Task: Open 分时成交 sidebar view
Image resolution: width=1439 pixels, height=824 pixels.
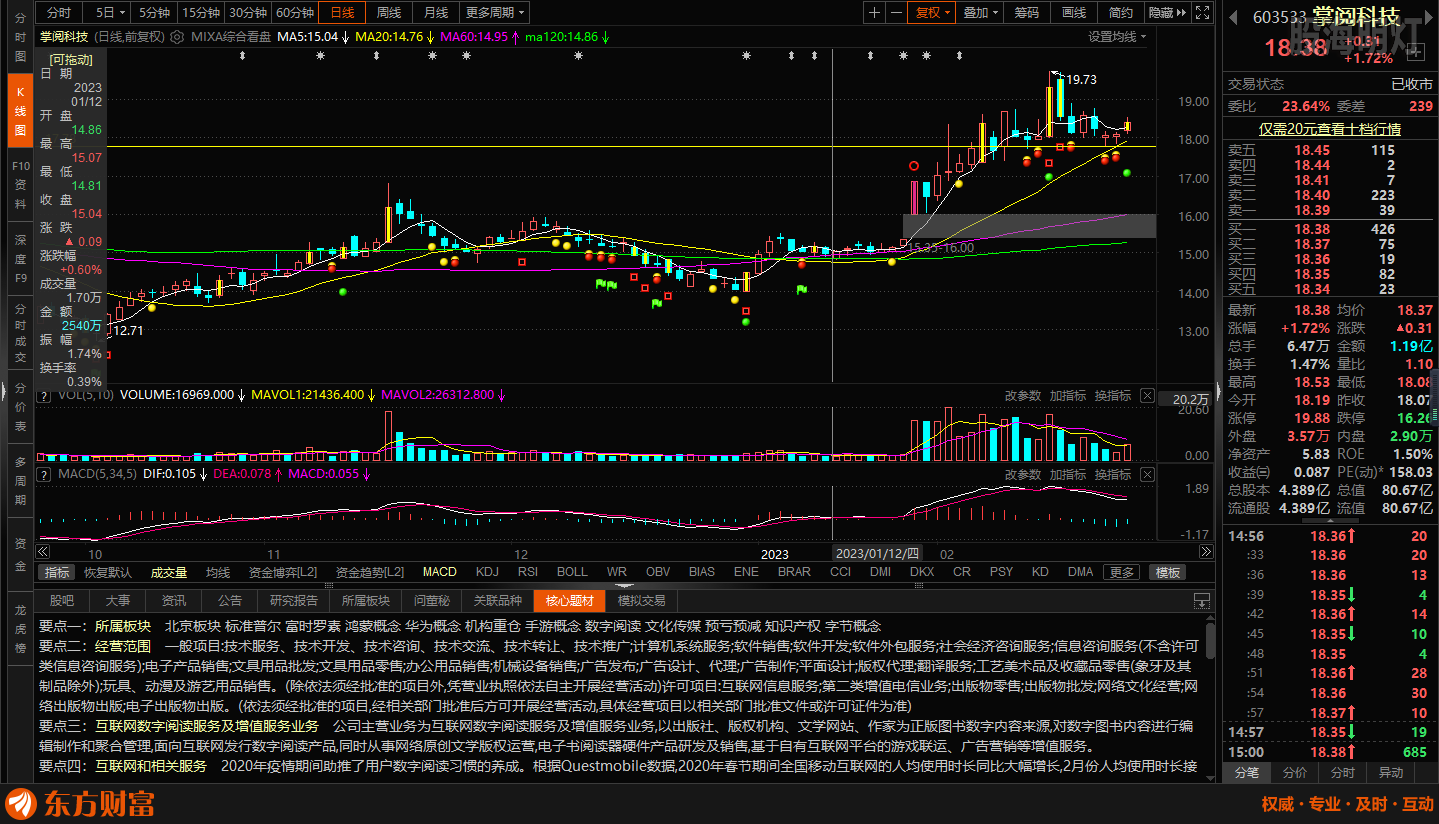Action: coord(20,331)
